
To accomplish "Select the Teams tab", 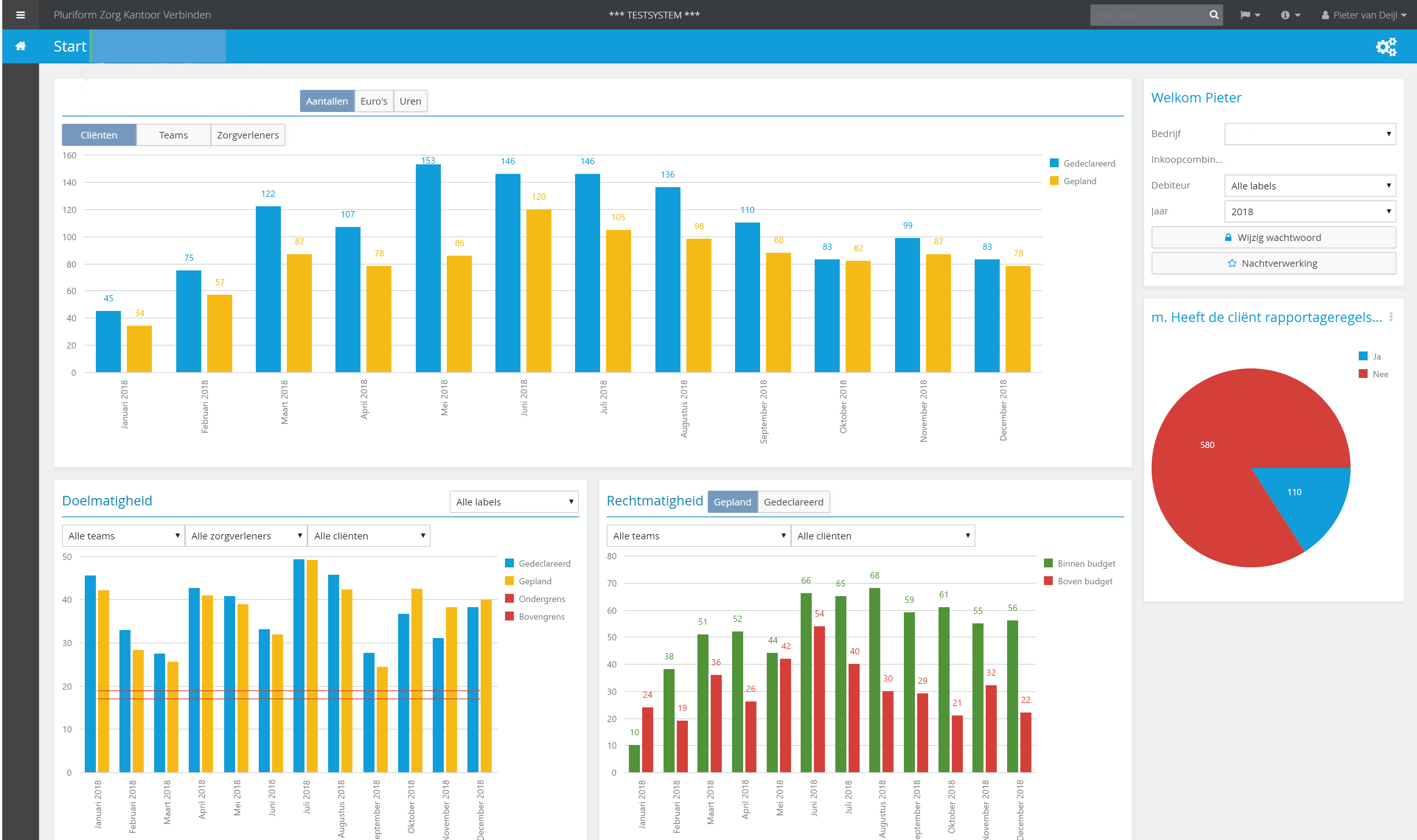I will coord(173,135).
